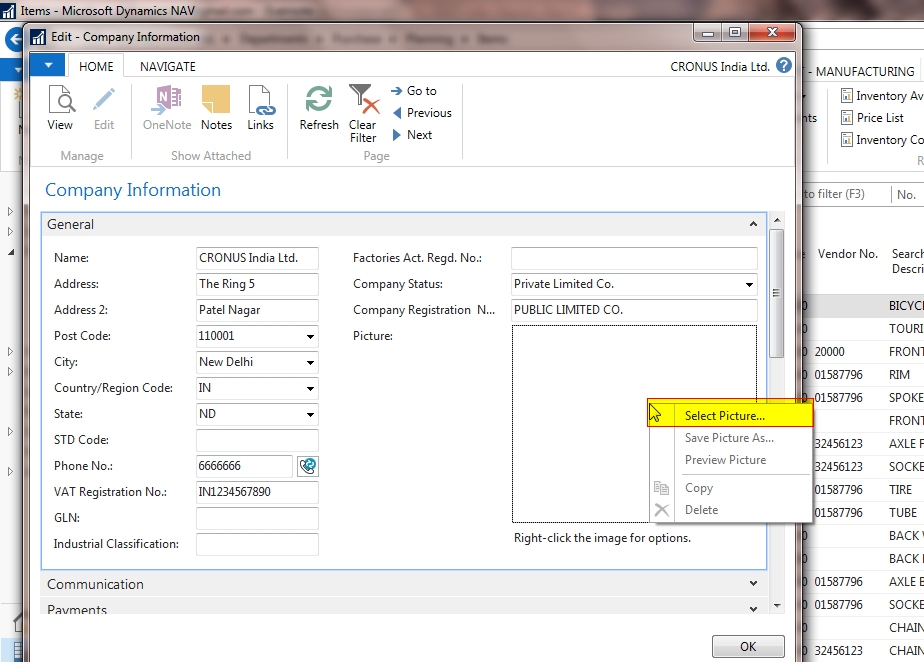
Task: Collapse the General FastTab
Action: coord(753,224)
